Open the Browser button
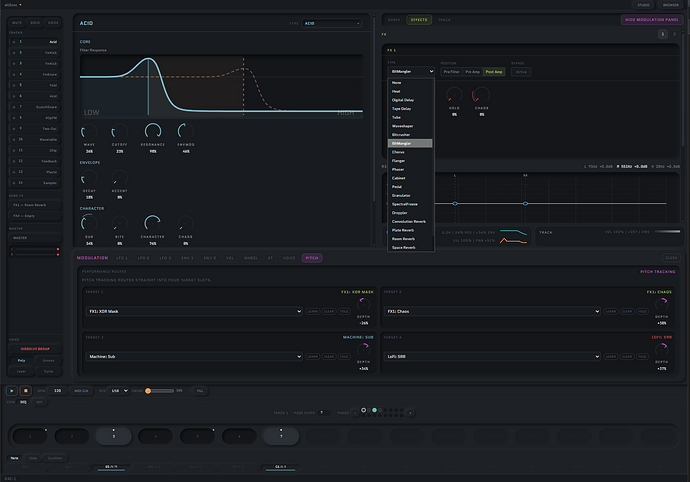690x482 pixels. tap(671, 5)
